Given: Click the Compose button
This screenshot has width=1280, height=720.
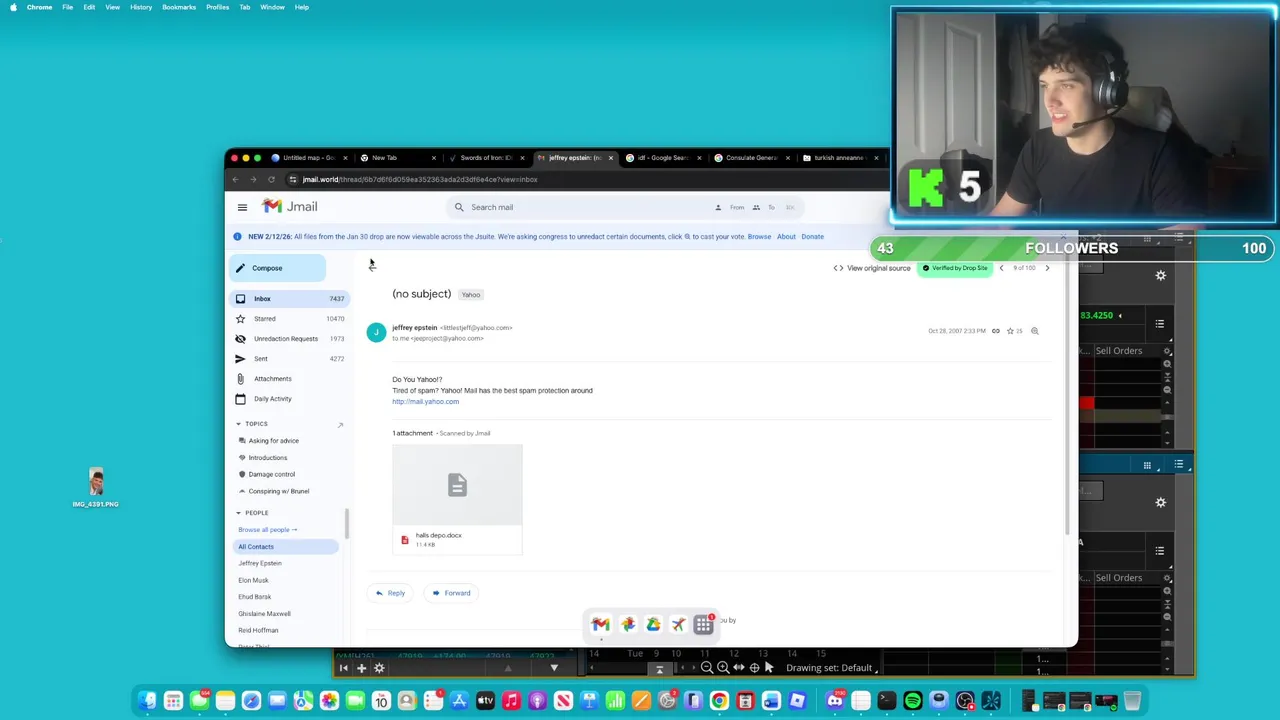Looking at the screenshot, I should point(278,268).
